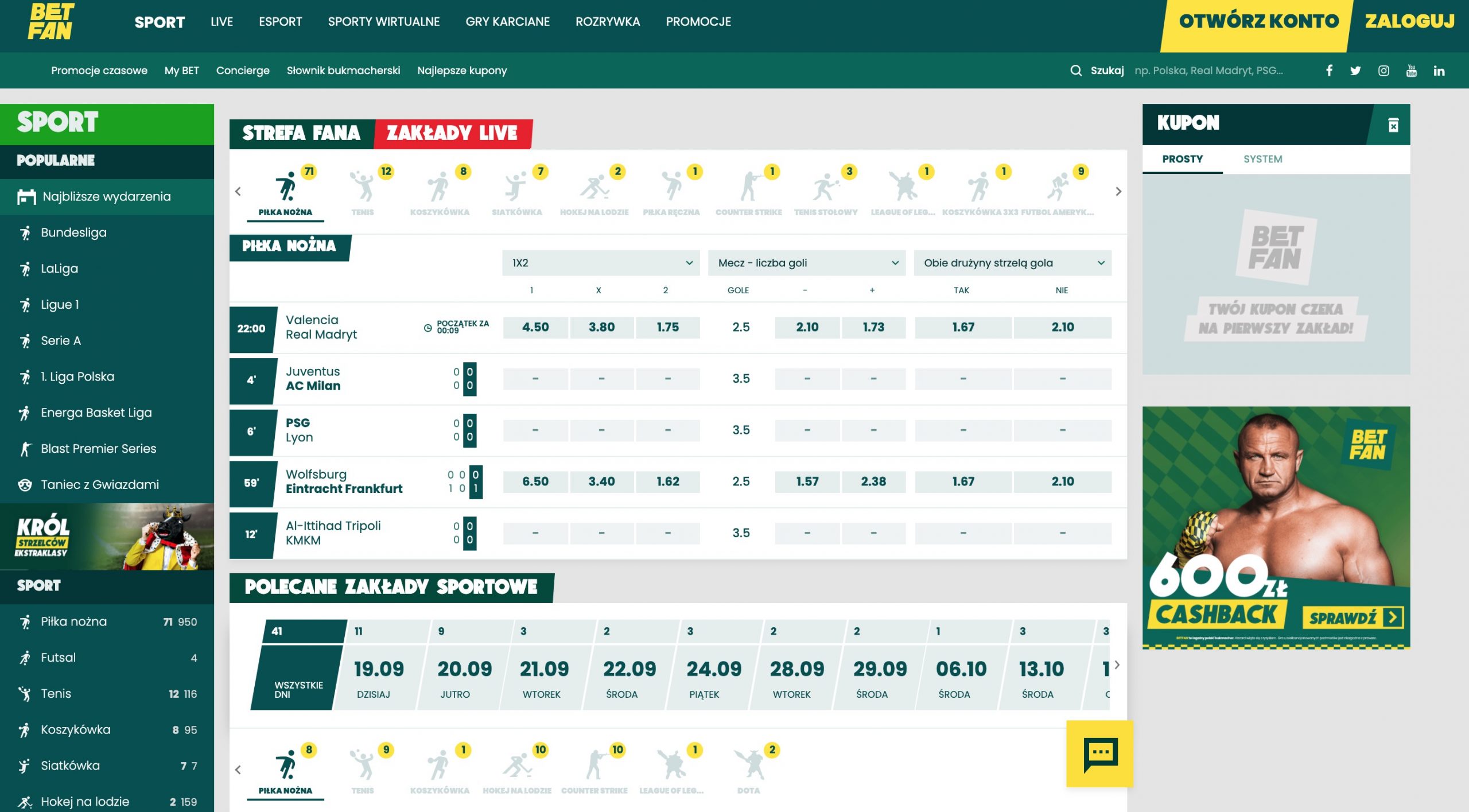Open the 1X2 market dropdown
This screenshot has height=812, width=1469.
[600, 263]
